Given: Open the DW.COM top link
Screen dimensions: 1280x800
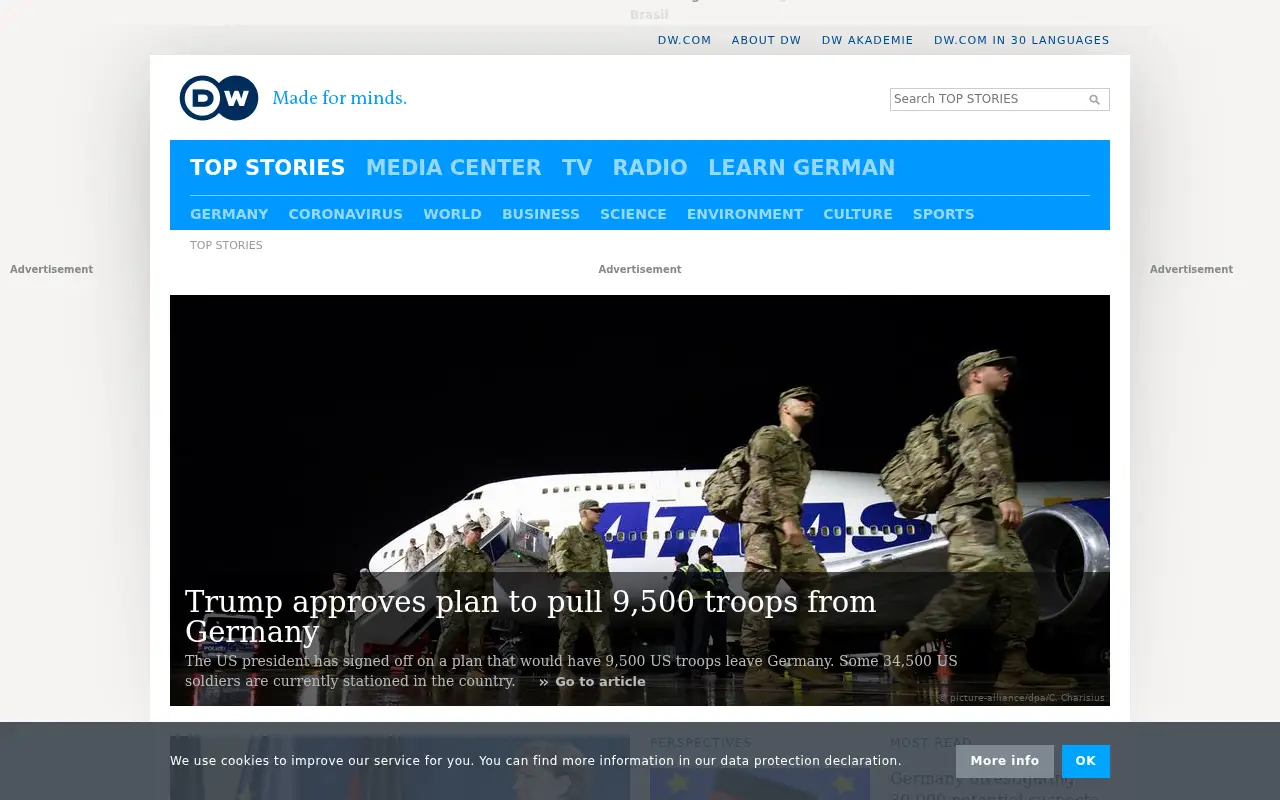Looking at the screenshot, I should [x=684, y=40].
